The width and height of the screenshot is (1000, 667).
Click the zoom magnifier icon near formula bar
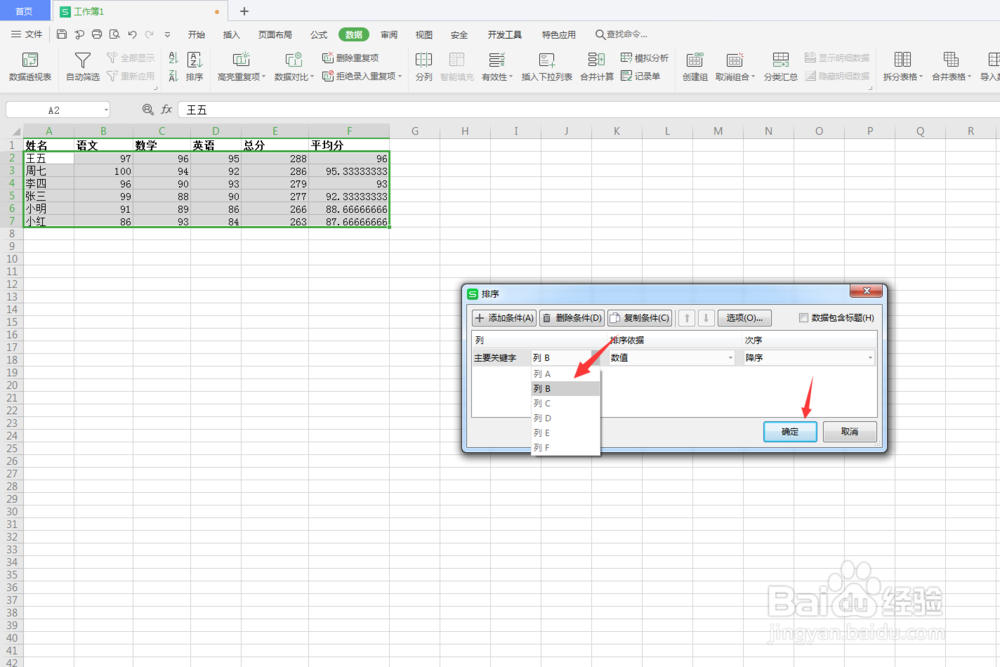click(x=148, y=110)
